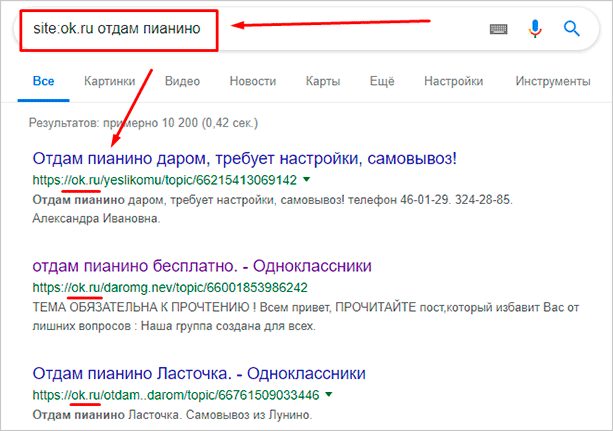Viewport: 613px width, 431px height.
Task: Click the magnifying glass search icon
Action: 572,29
